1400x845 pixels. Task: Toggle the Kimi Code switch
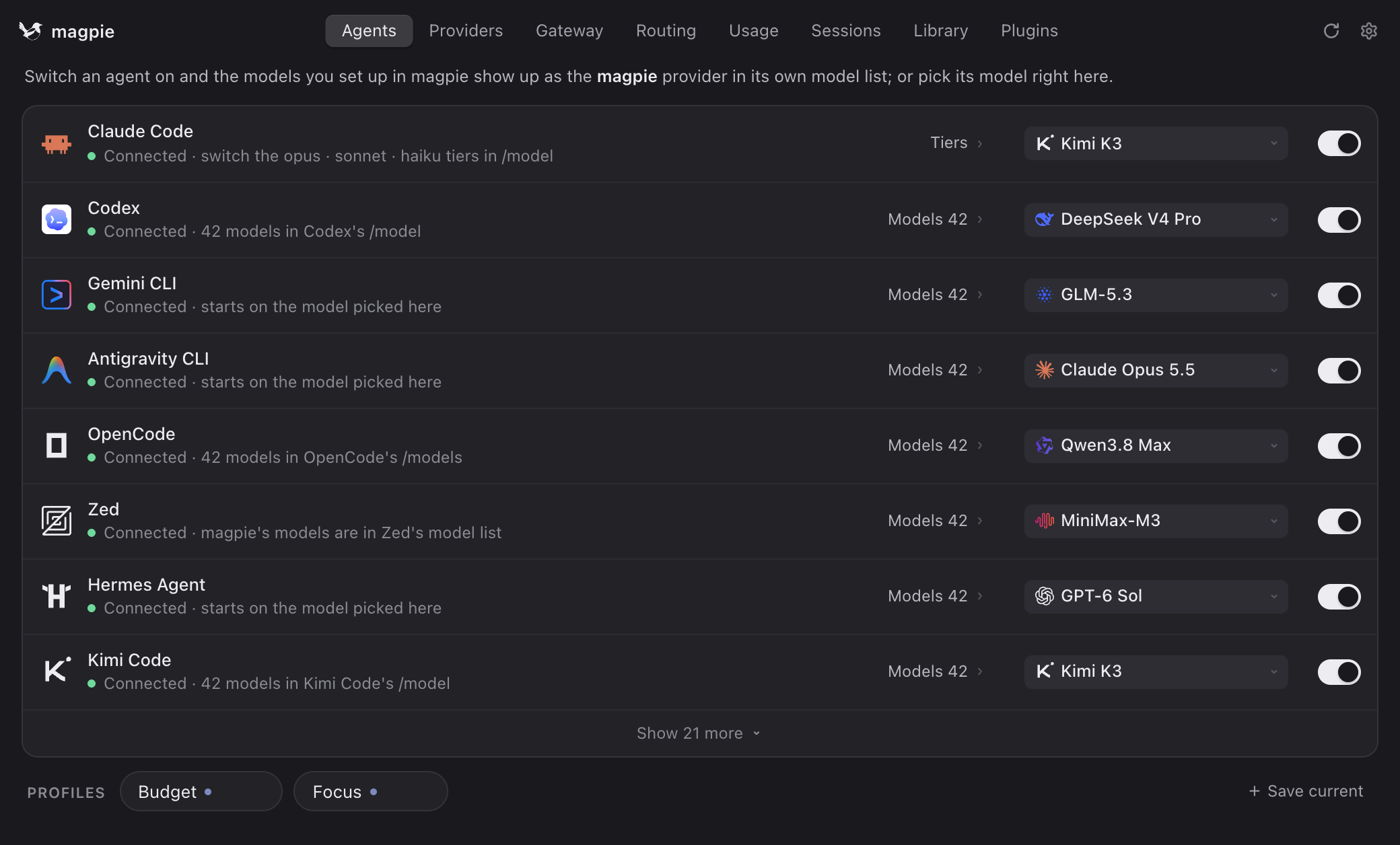point(1339,671)
